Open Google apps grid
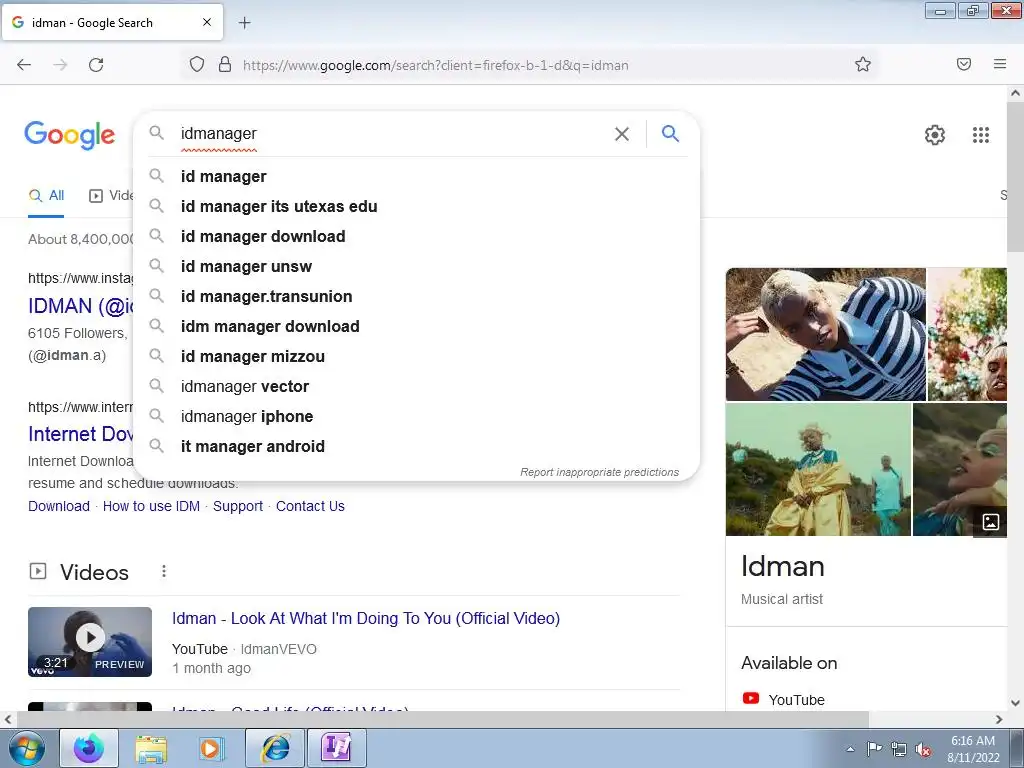This screenshot has height=768, width=1024. coord(980,135)
